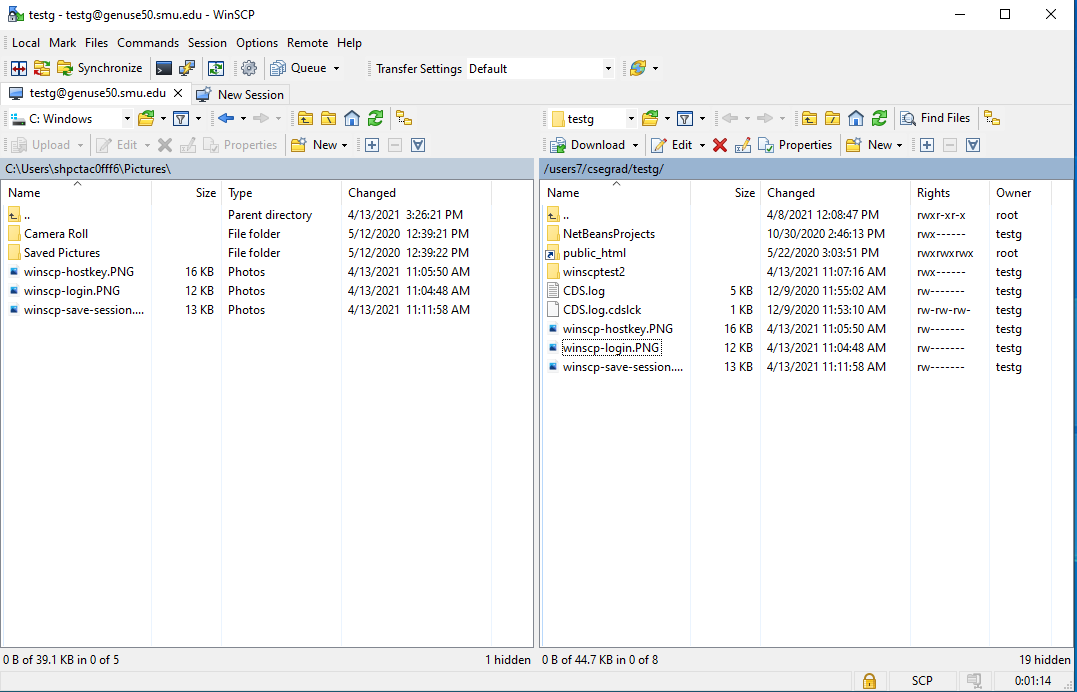Expand remote Edit dropdown arrow
Image resolution: width=1077 pixels, height=692 pixels.
pyautogui.click(x=702, y=145)
